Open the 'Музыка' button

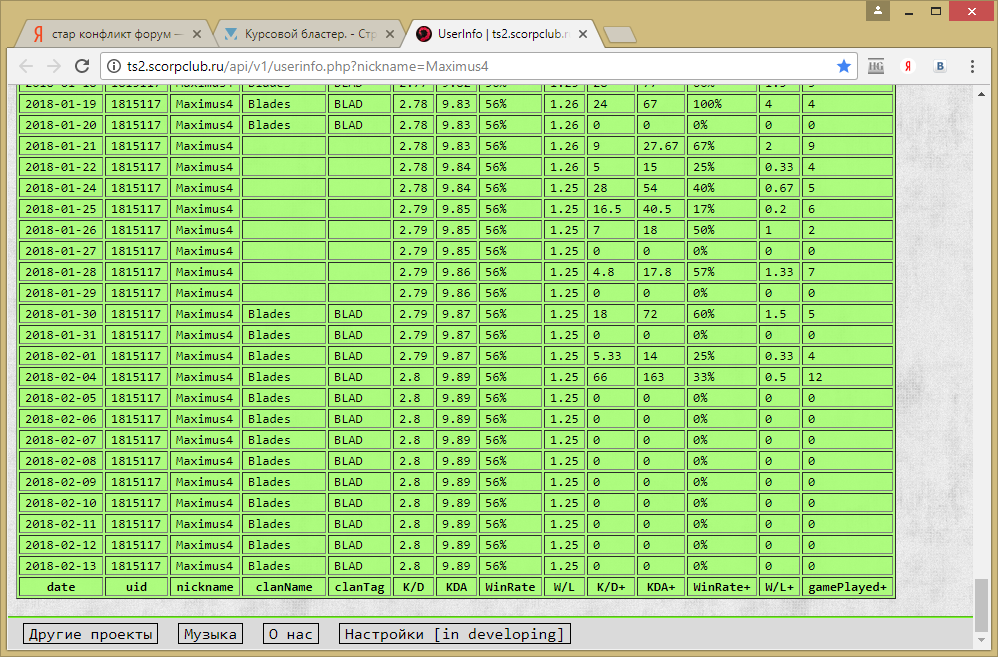coord(210,634)
